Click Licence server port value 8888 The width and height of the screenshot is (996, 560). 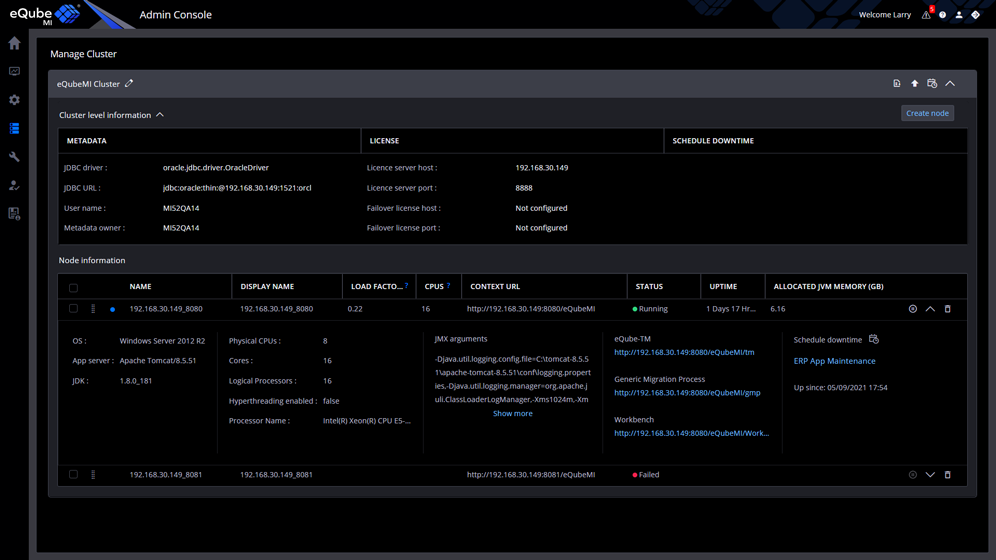coord(524,188)
